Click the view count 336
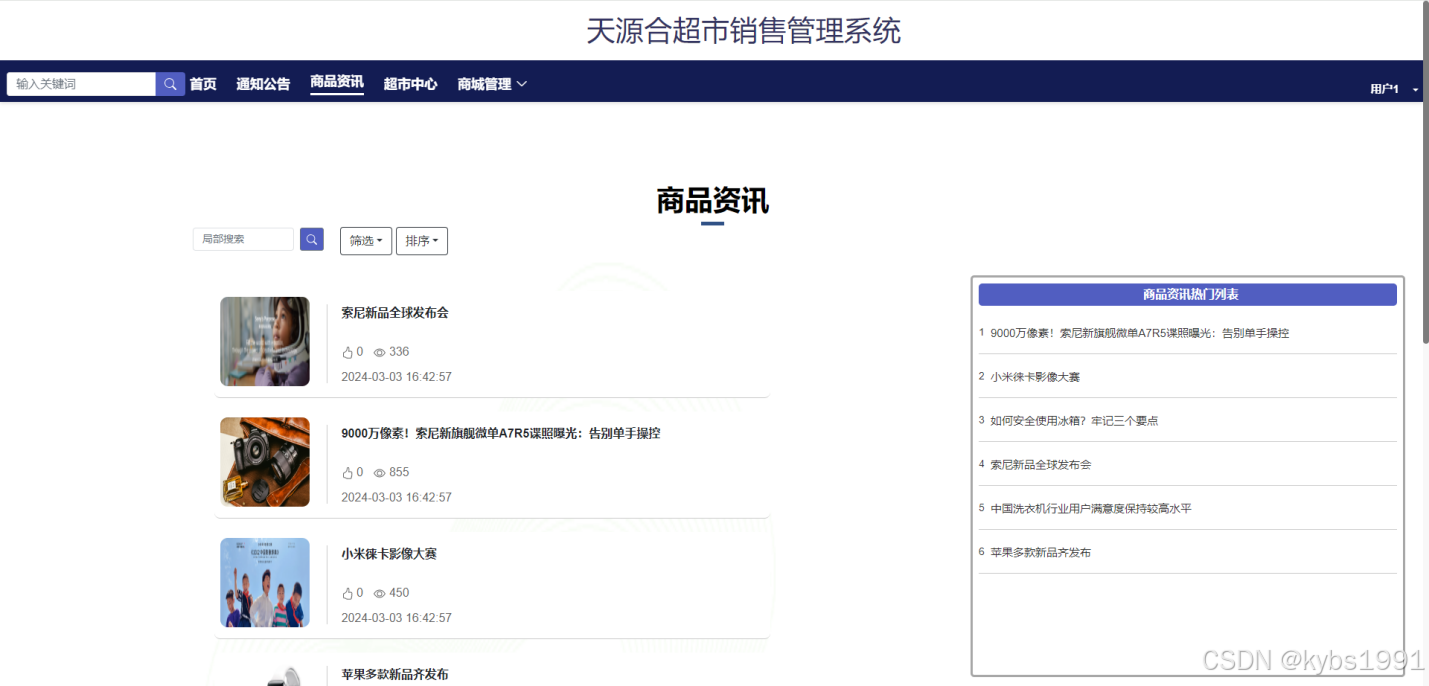Screen dimensions: 1429x686 [x=399, y=352]
